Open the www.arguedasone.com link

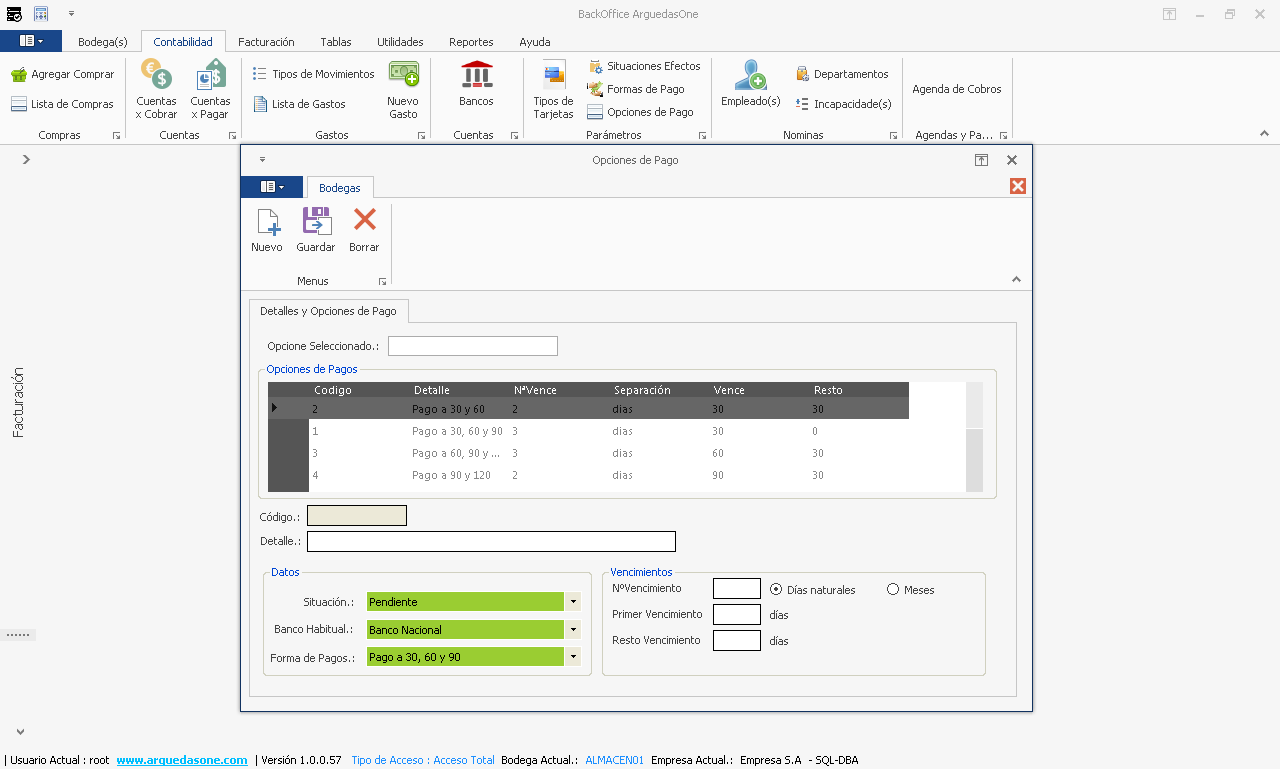(x=182, y=760)
